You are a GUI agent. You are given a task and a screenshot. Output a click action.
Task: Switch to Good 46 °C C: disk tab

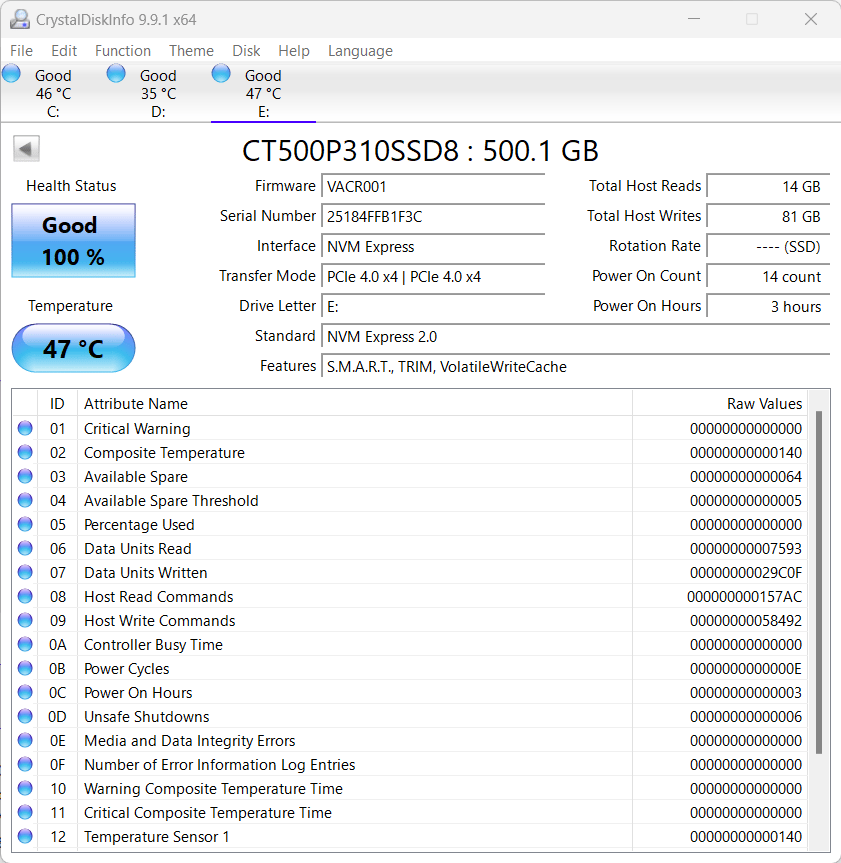tap(53, 92)
